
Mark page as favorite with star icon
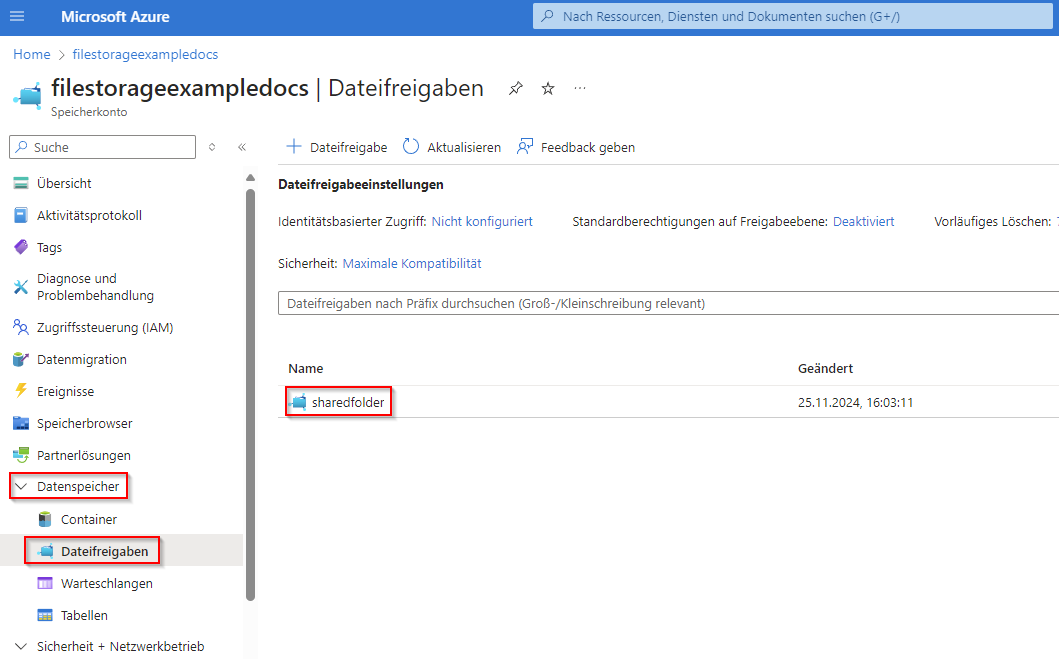pyautogui.click(x=548, y=89)
